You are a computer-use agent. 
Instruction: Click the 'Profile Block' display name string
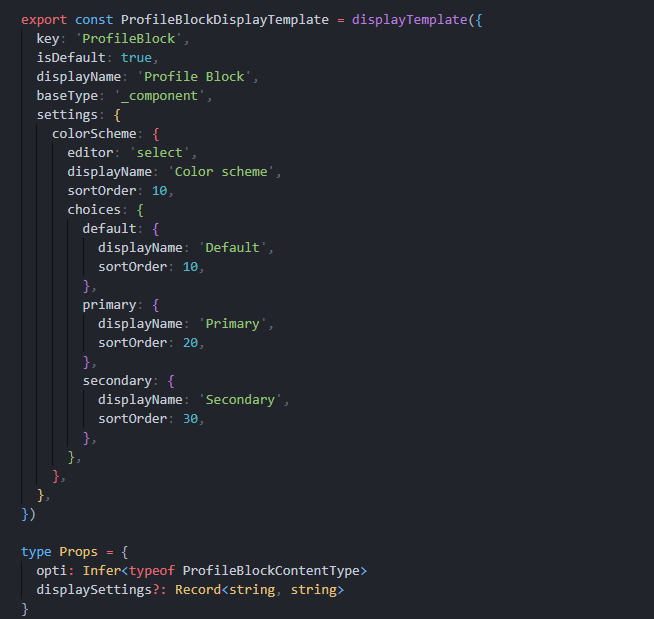click(194, 77)
